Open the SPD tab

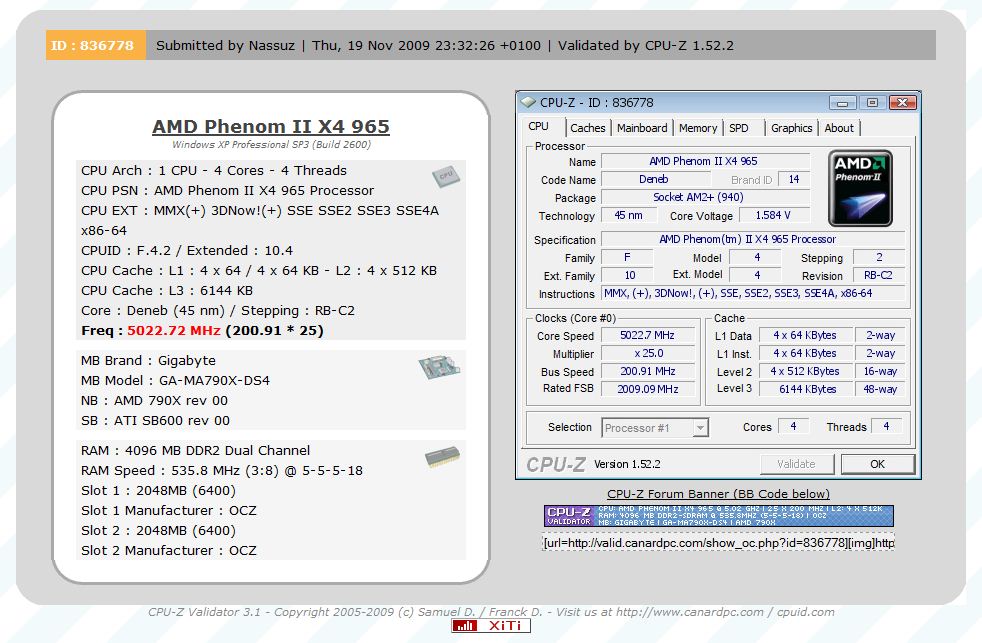[739, 128]
